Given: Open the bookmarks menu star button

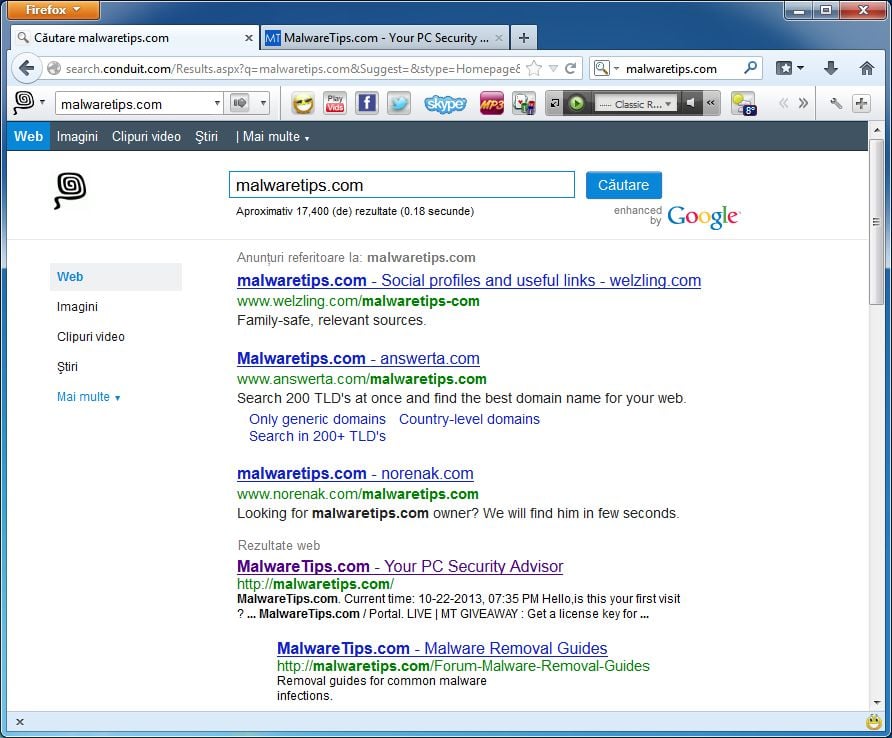Looking at the screenshot, I should [x=790, y=69].
